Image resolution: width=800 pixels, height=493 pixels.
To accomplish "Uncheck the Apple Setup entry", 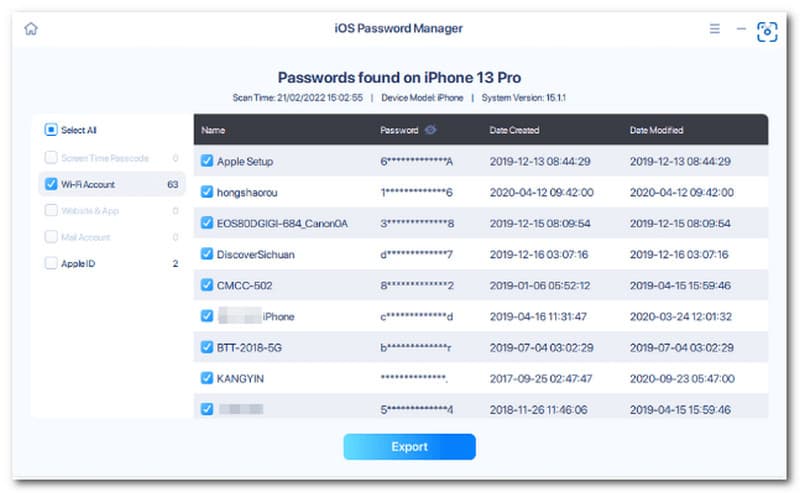I will point(207,161).
